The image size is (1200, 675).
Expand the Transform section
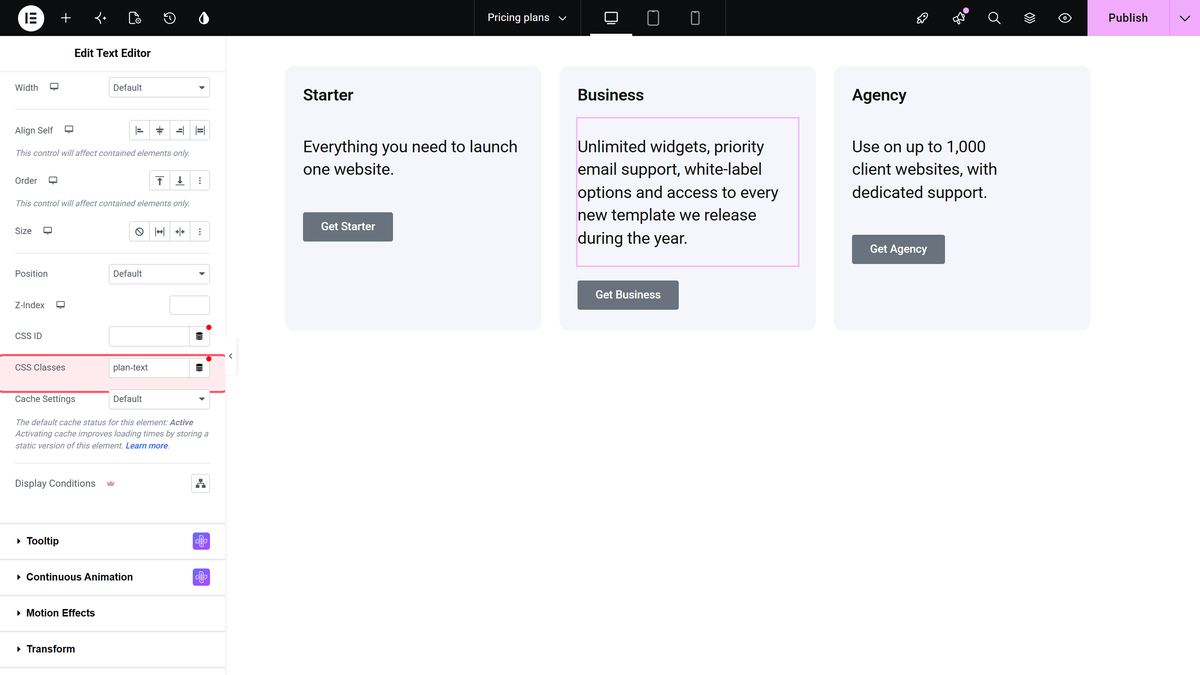[x=112, y=649]
